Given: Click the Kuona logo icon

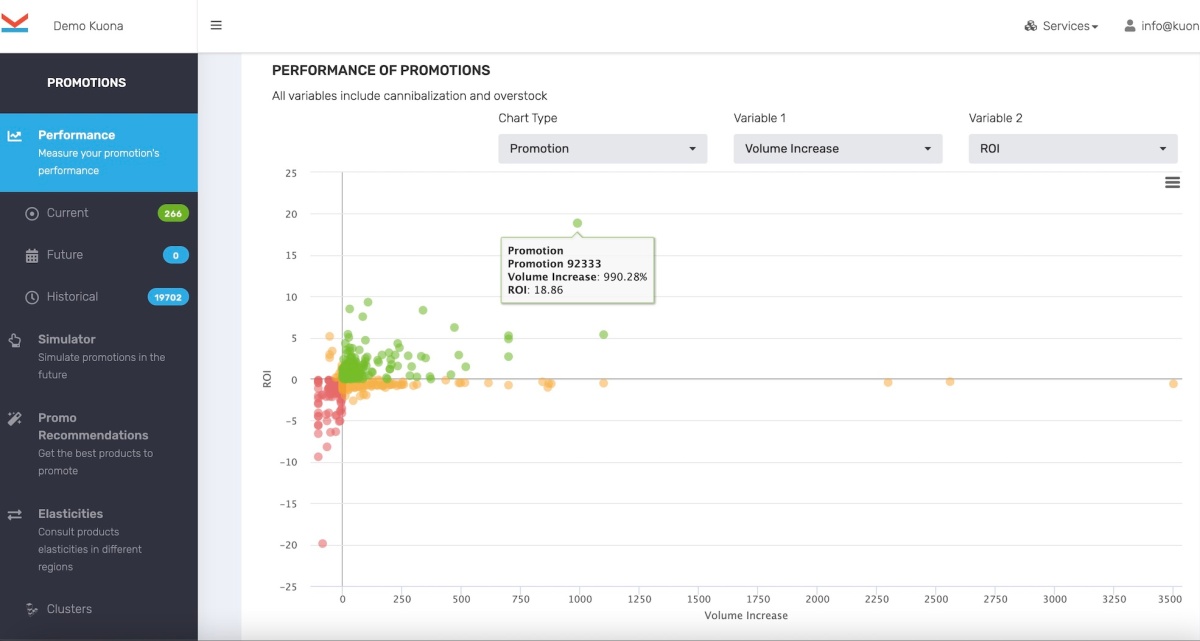Looking at the screenshot, I should pos(15,24).
